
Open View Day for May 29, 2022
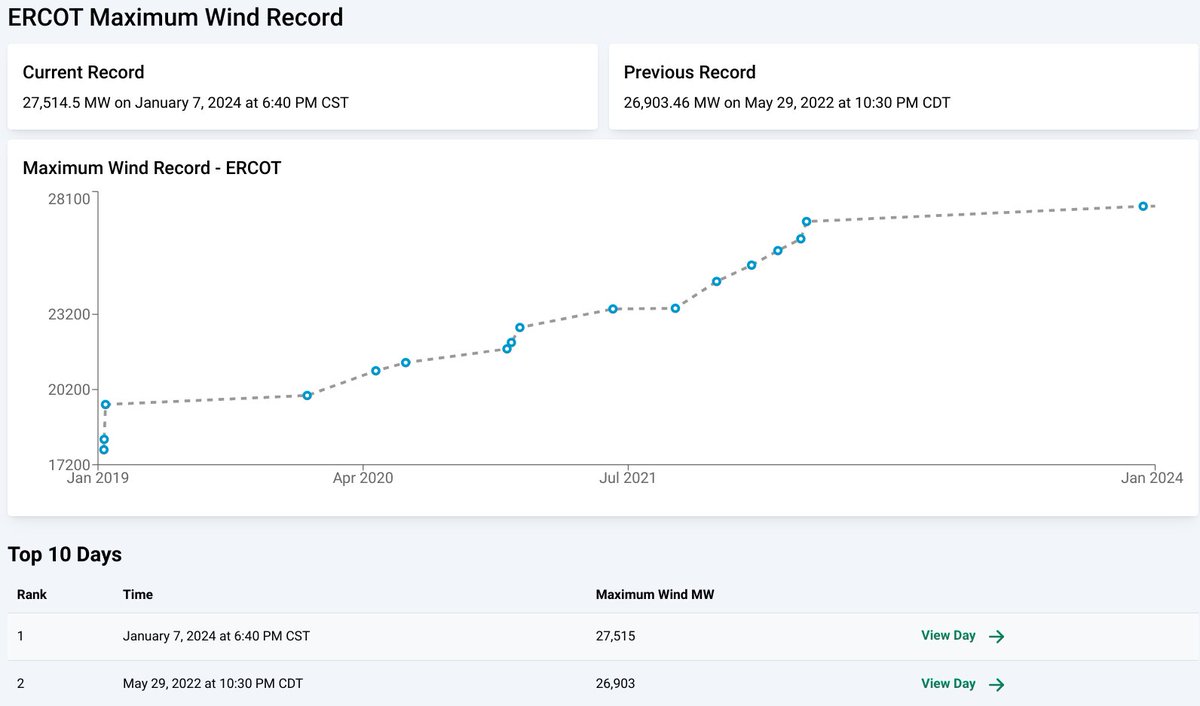(948, 684)
